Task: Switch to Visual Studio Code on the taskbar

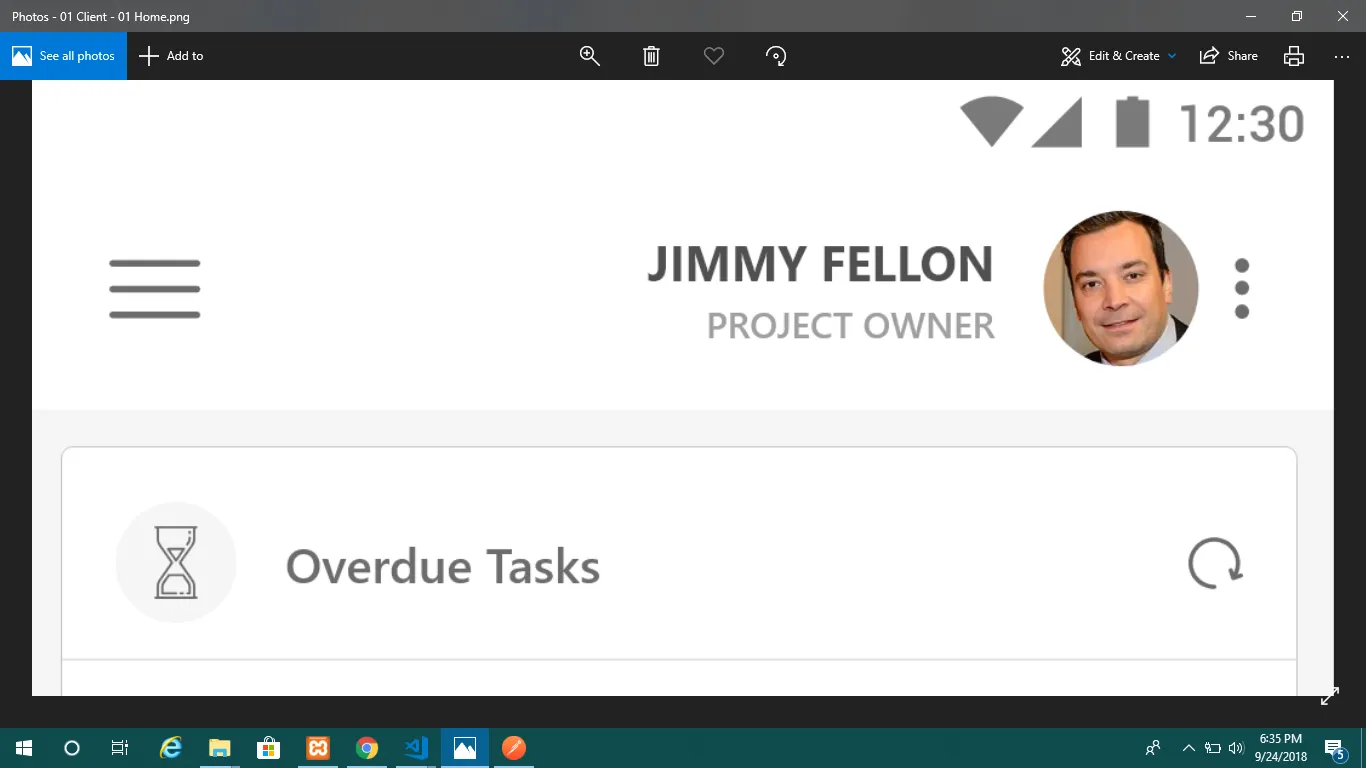Action: (416, 748)
